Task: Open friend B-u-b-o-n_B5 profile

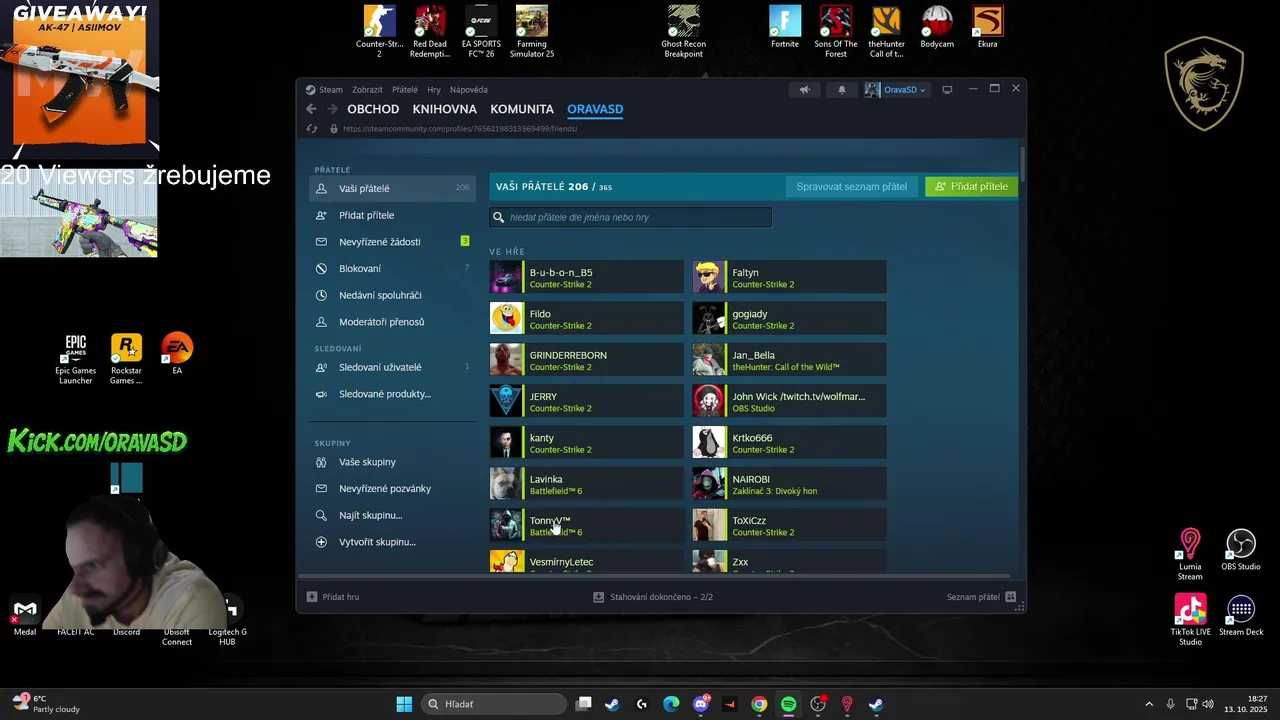Action: coord(587,277)
